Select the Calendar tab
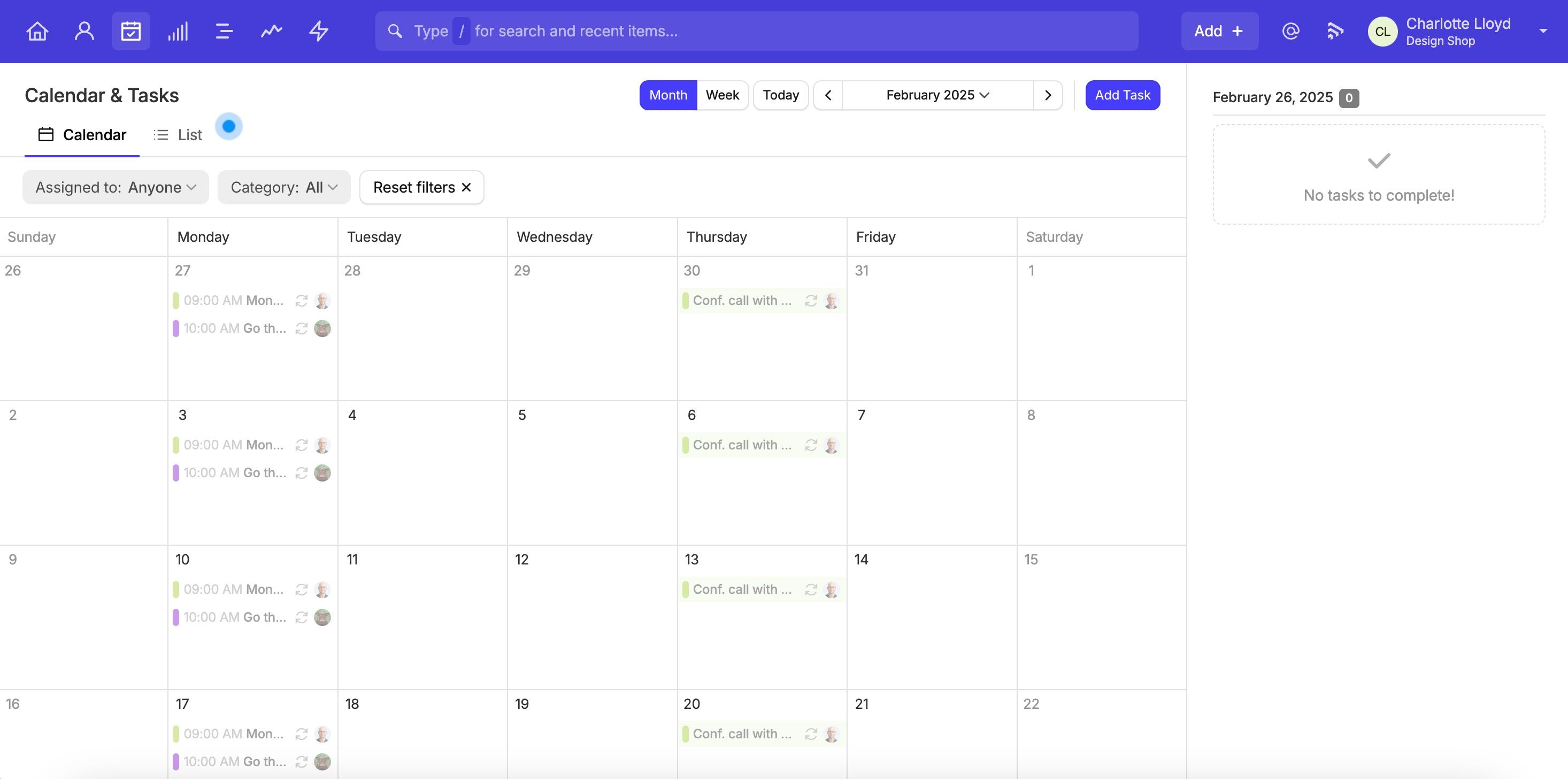 (82, 135)
